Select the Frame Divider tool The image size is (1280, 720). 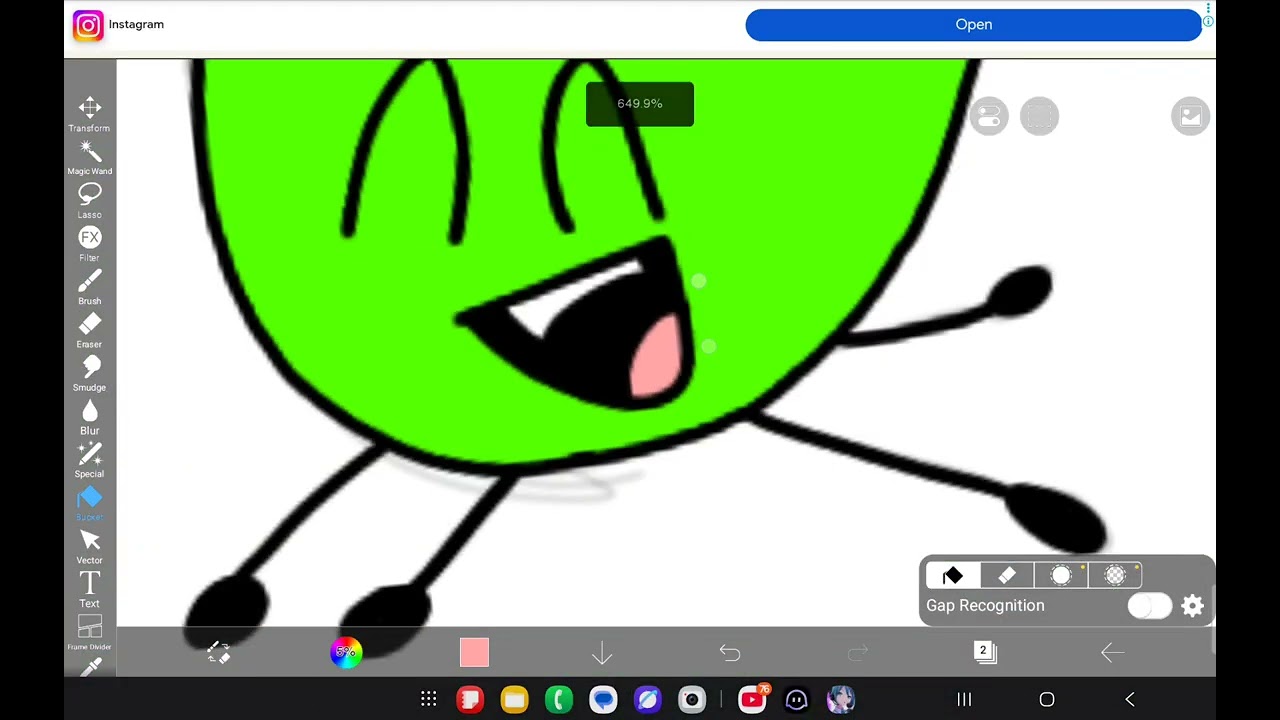(x=90, y=632)
